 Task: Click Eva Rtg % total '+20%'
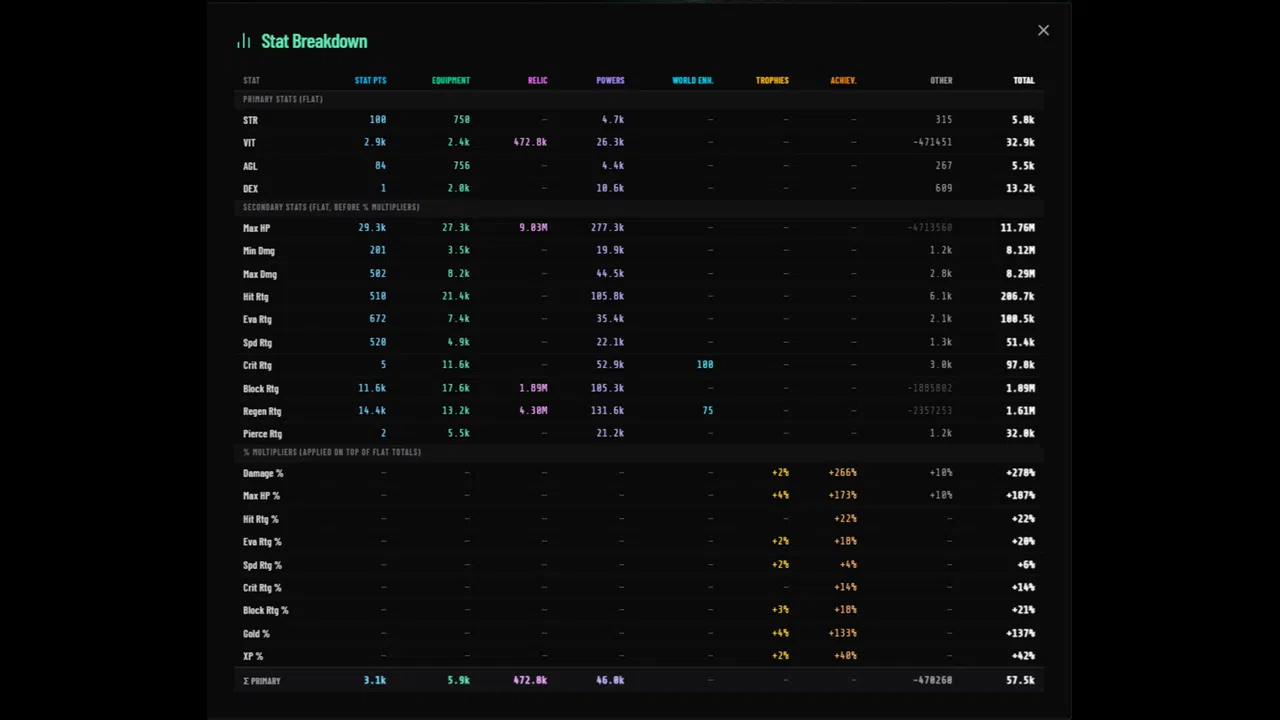point(1023,541)
